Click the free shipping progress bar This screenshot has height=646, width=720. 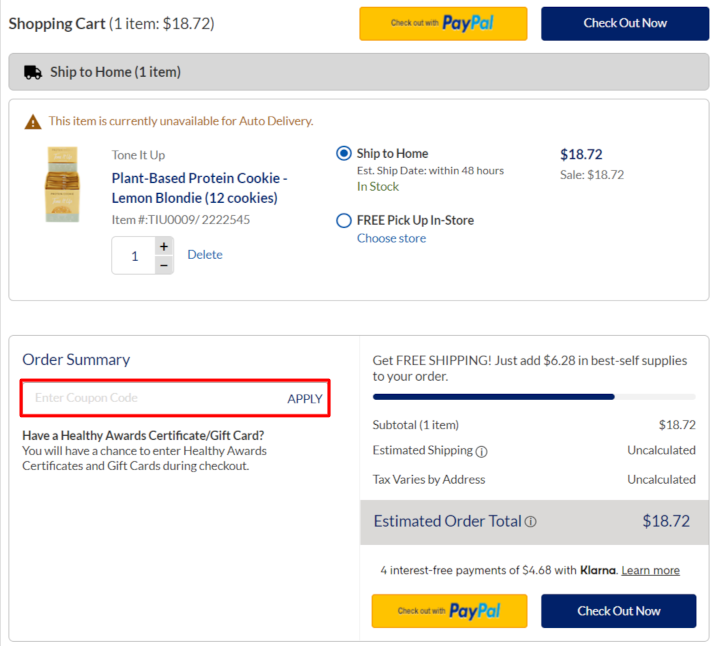pyautogui.click(x=534, y=397)
